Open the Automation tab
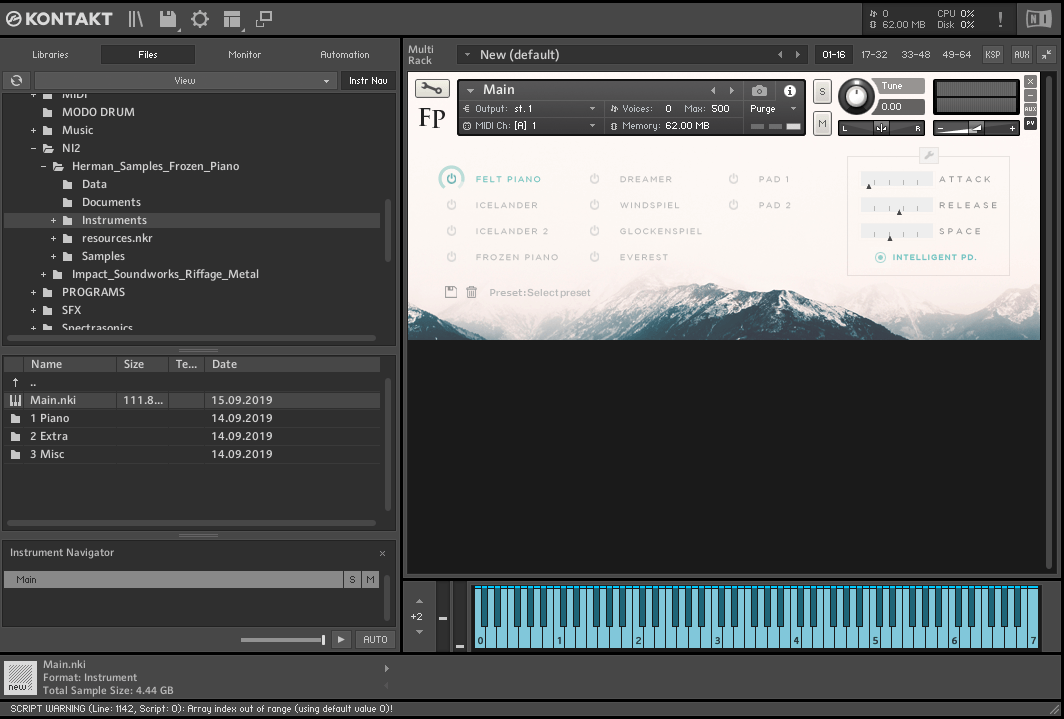 pos(345,54)
